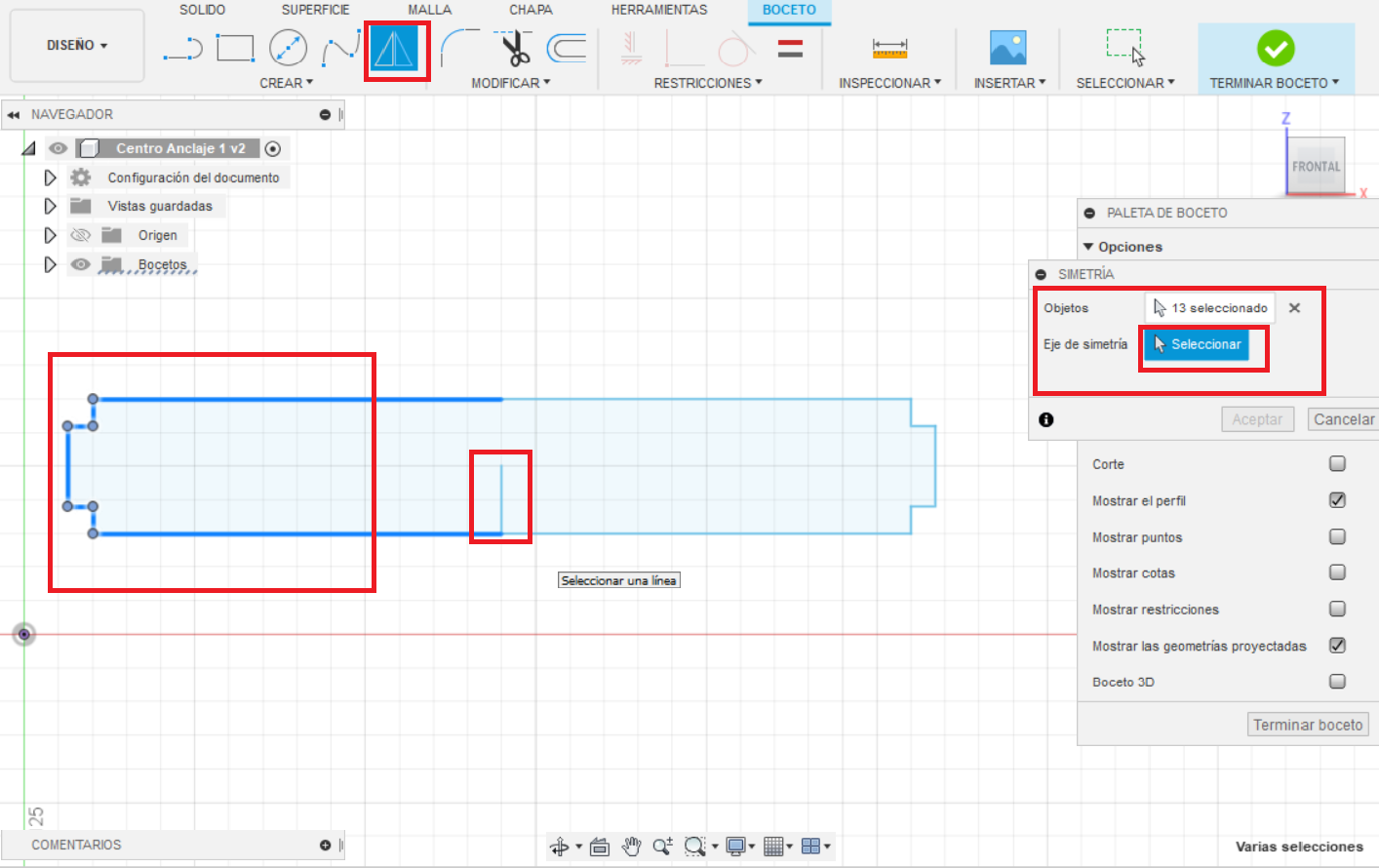Open the Viewports layout icon
Image resolution: width=1379 pixels, height=868 pixels.
(810, 847)
